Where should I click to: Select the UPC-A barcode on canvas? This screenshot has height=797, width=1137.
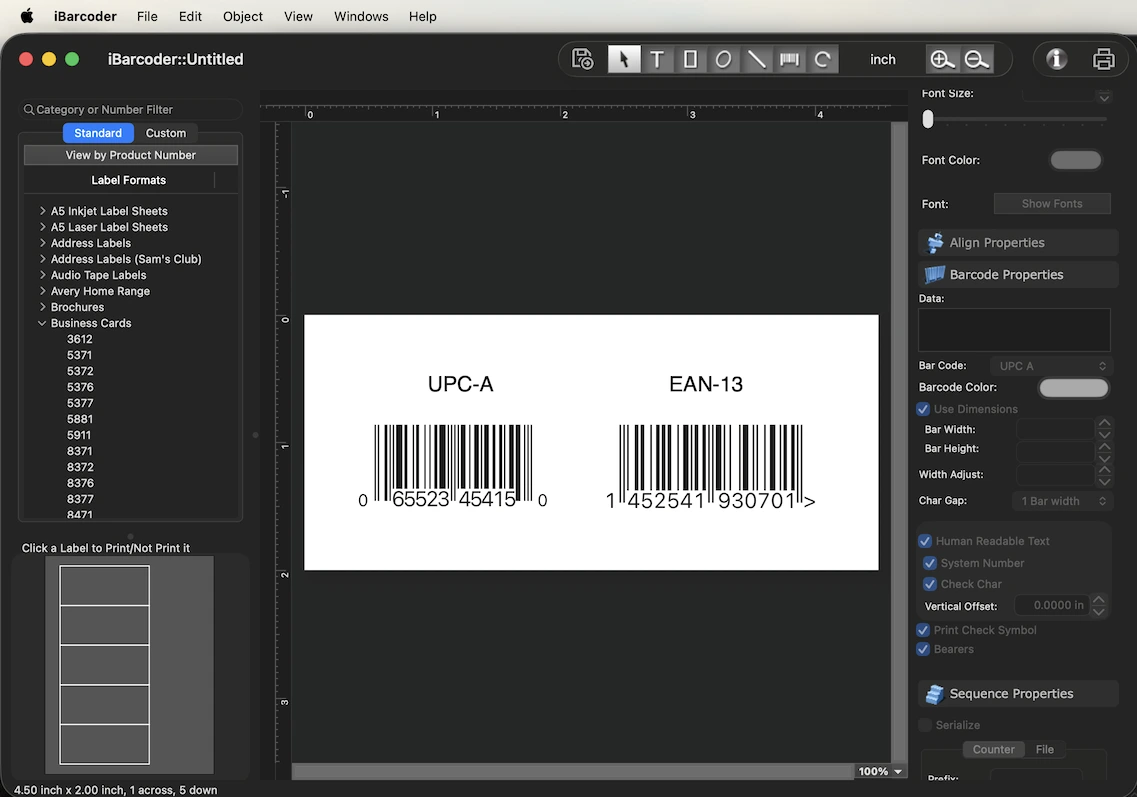click(x=452, y=466)
